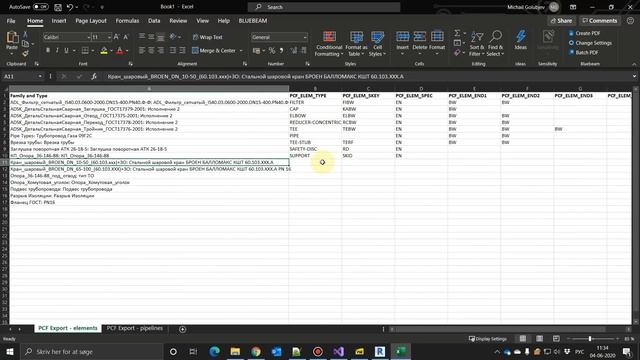Open File Explorer from taskbar
The height and width of the screenshot is (360, 640).
[235, 351]
